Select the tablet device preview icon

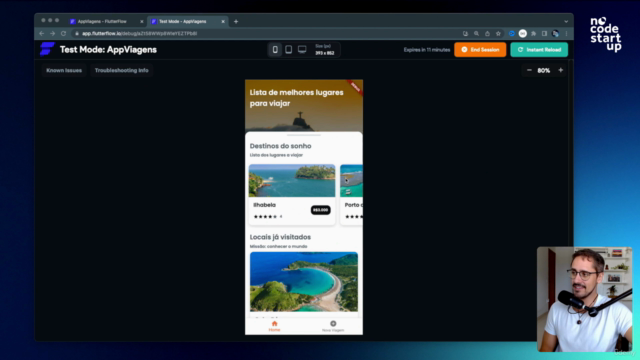point(289,49)
